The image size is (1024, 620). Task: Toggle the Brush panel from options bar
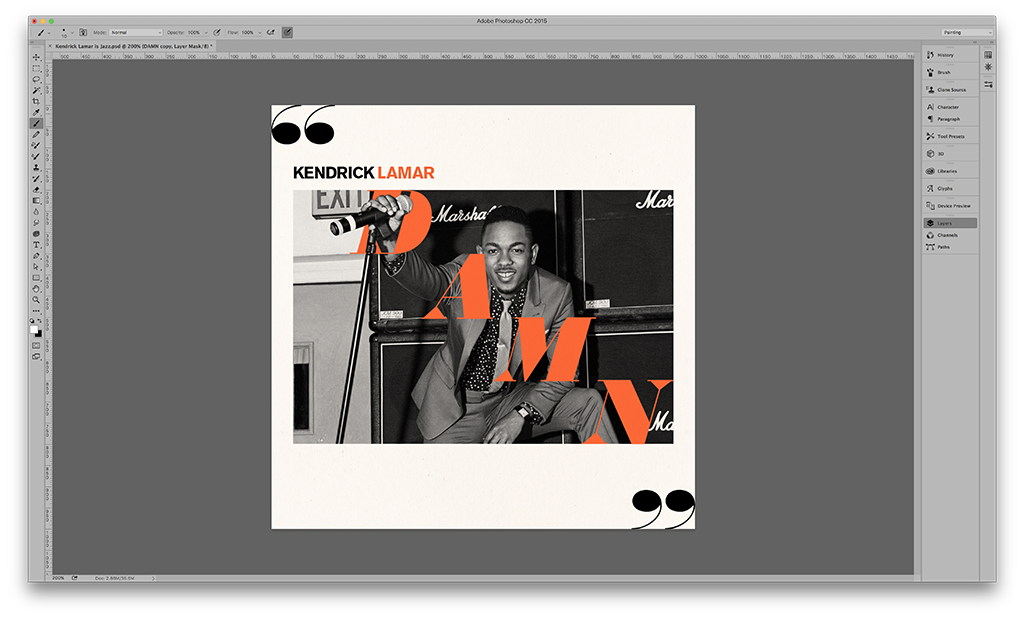click(x=83, y=32)
